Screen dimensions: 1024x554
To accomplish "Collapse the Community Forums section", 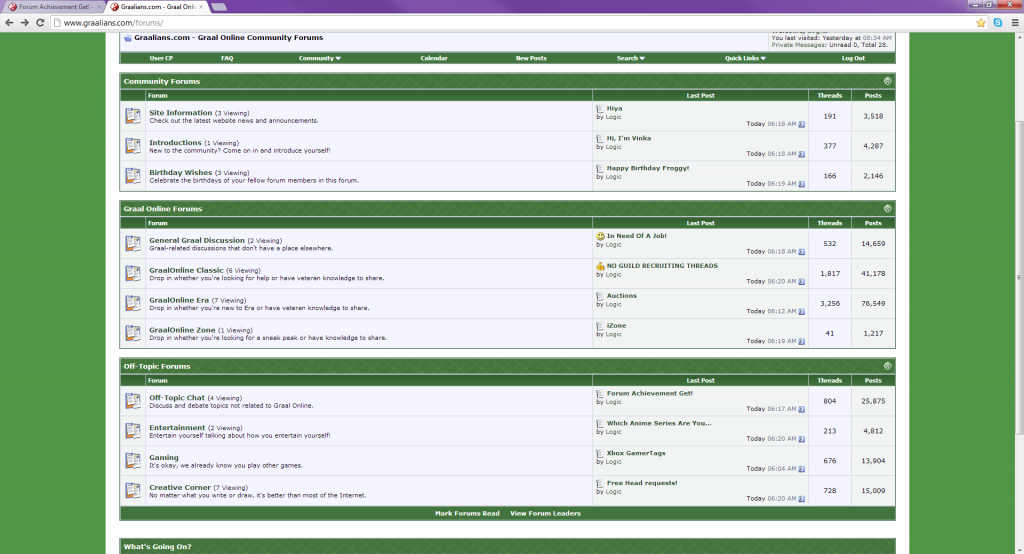I will 887,81.
